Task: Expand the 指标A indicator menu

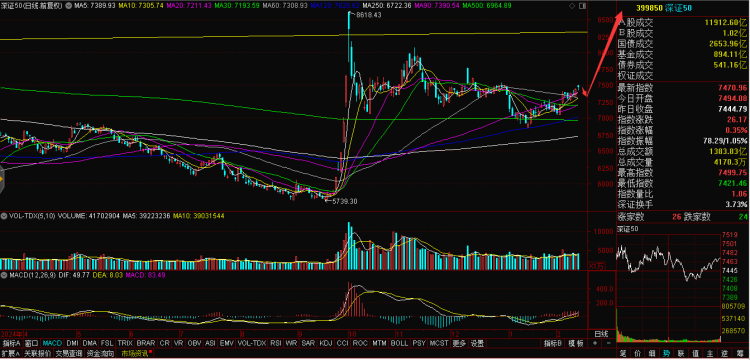Action: click(11, 343)
